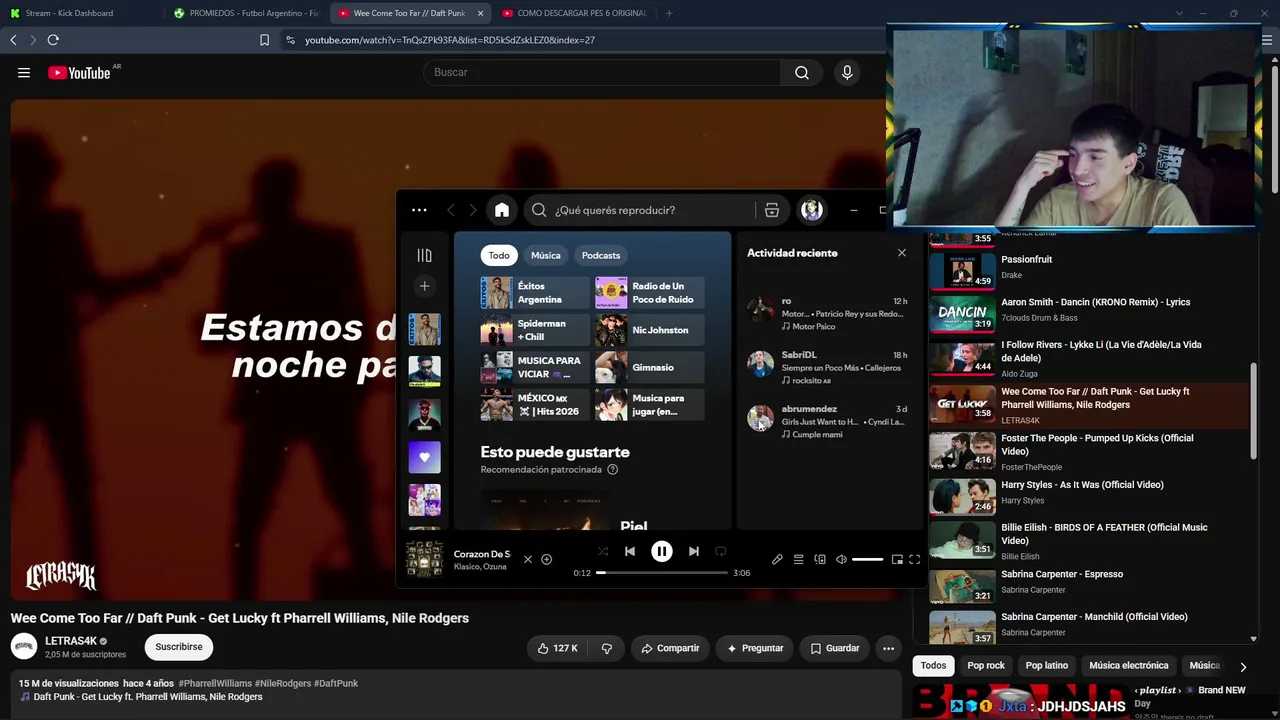
Task: Play Sabrina Carpenter - Espresso from playlist
Action: (1089, 585)
